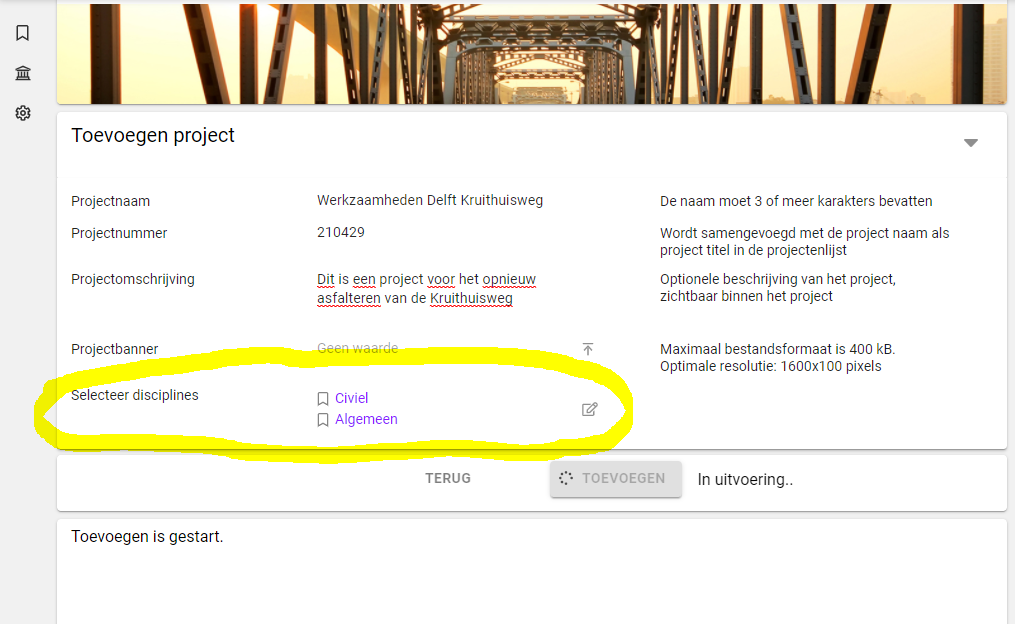Click the bridge banner image
The width and height of the screenshot is (1015, 624).
(x=531, y=52)
